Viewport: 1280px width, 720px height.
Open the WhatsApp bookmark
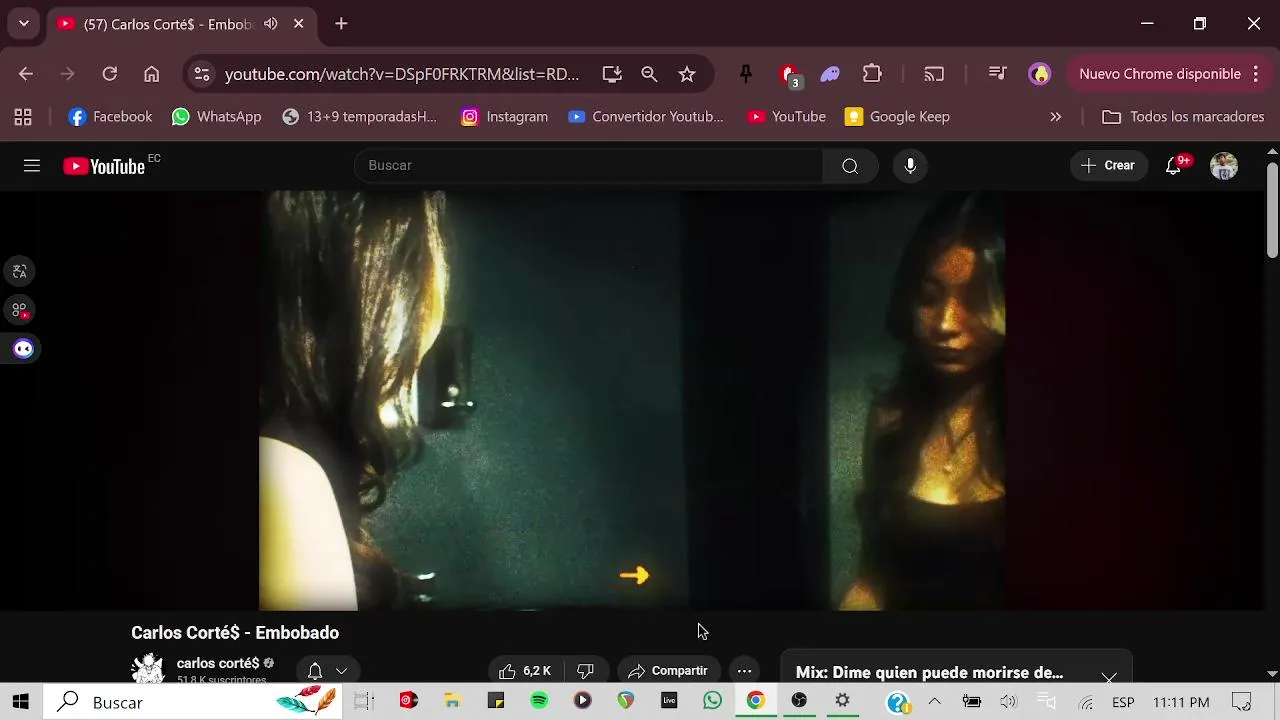click(x=217, y=117)
